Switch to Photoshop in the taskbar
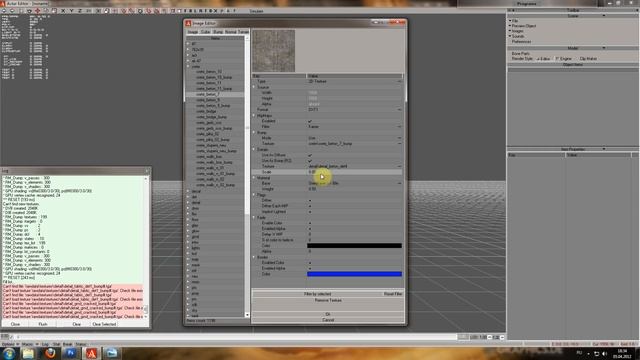The image size is (640, 360). tap(71, 353)
